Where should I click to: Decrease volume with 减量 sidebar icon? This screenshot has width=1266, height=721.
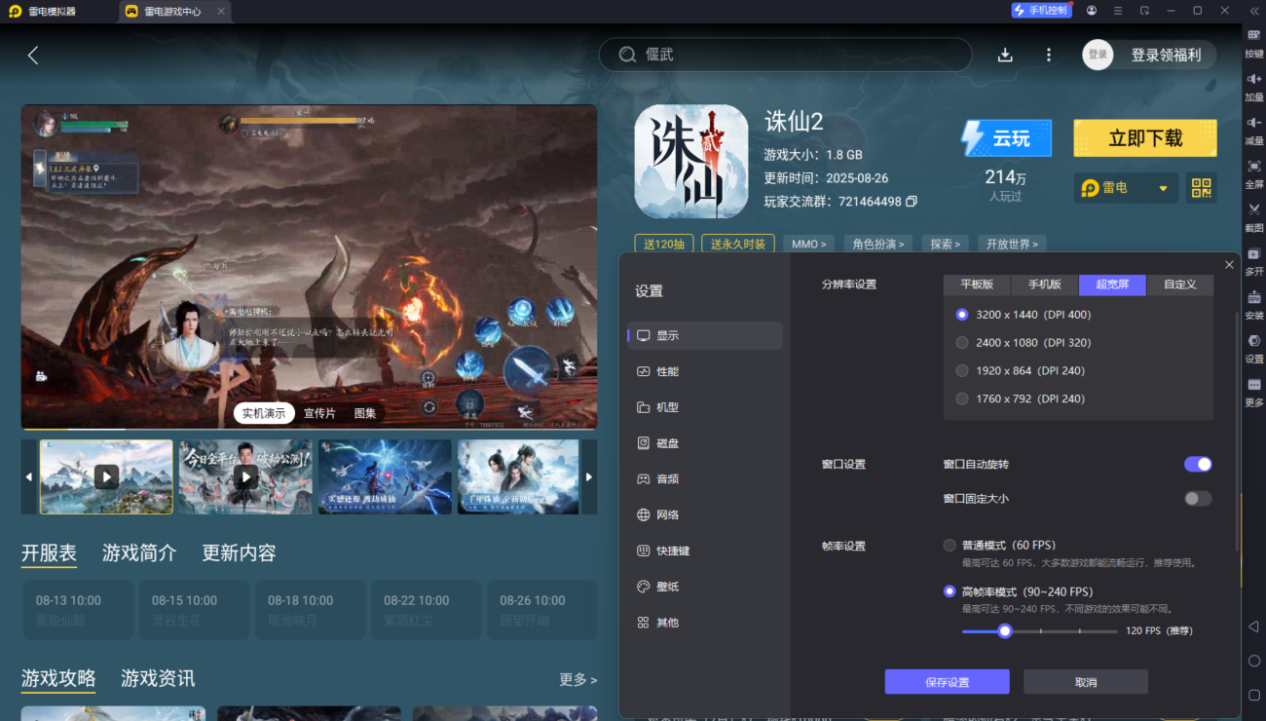pos(1254,131)
